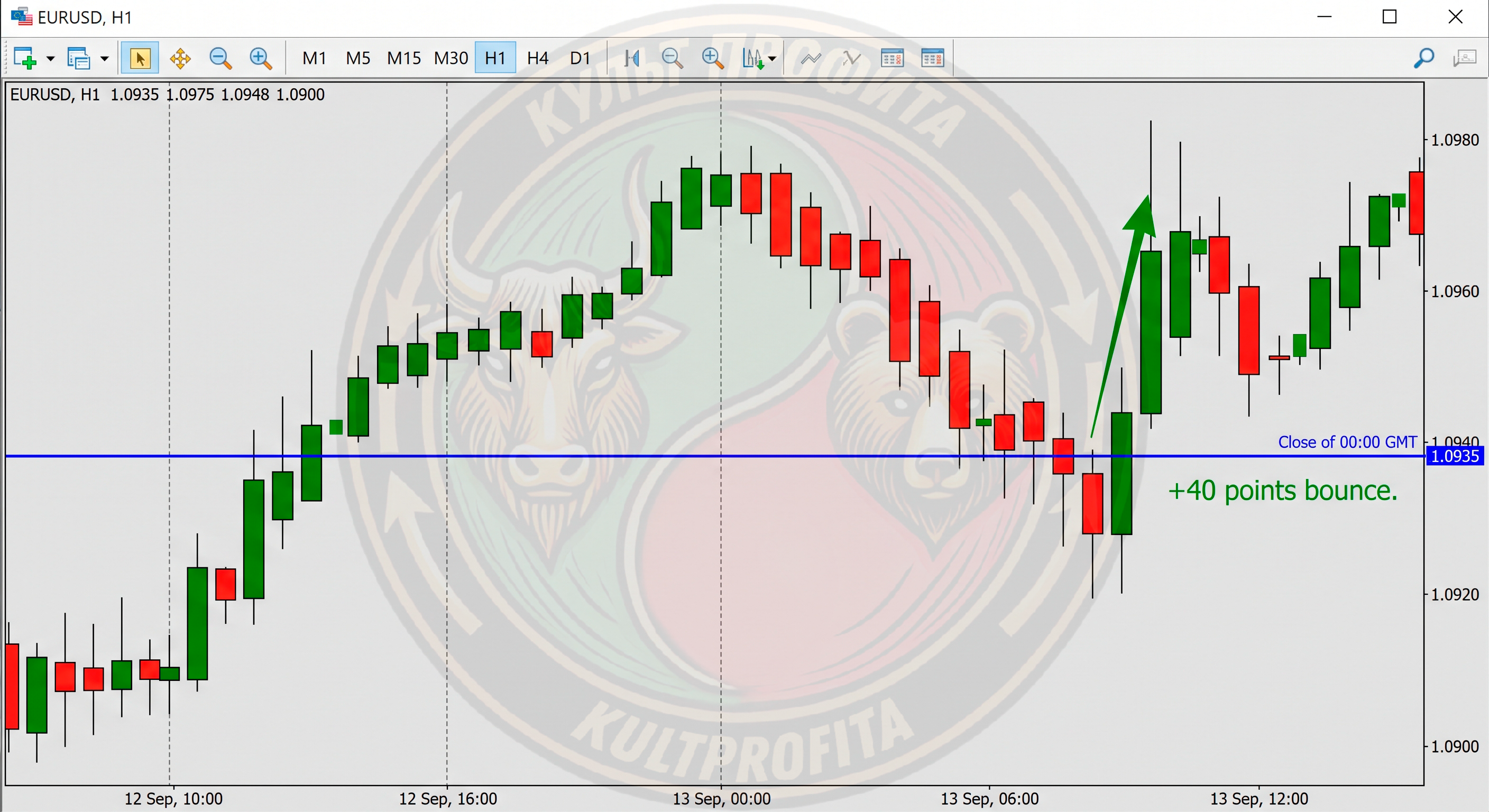Click the 1.0920 price axis label
Image resolution: width=1489 pixels, height=812 pixels.
[1455, 595]
